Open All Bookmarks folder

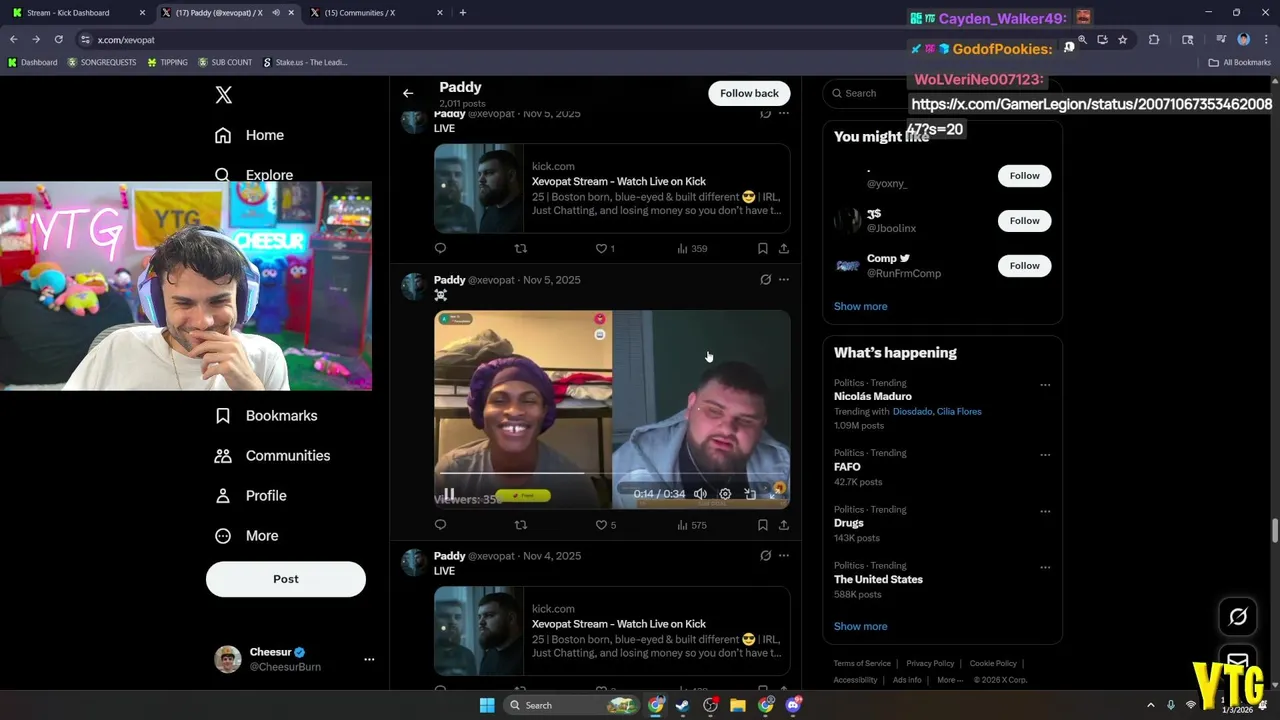click(1239, 62)
